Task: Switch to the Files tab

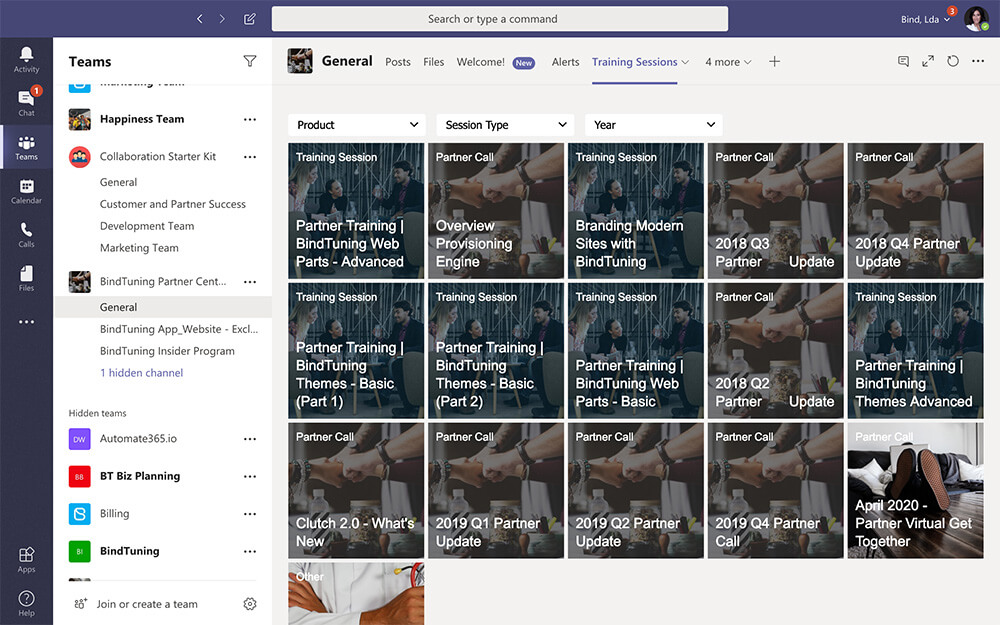Action: point(434,62)
